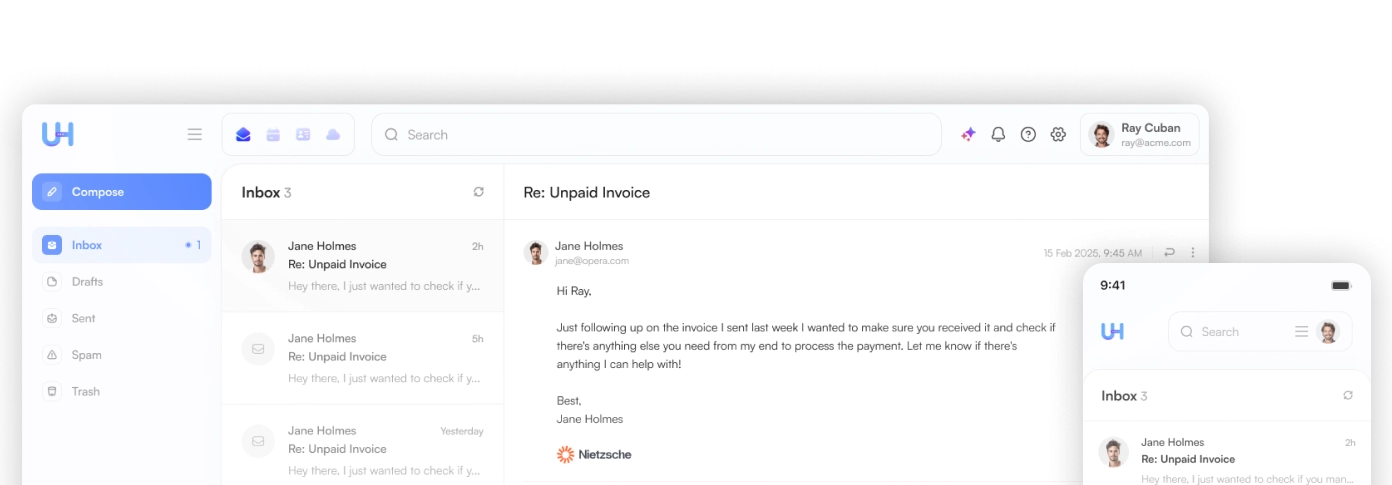Select the mail app icon
The image size is (1392, 485).
click(243, 135)
